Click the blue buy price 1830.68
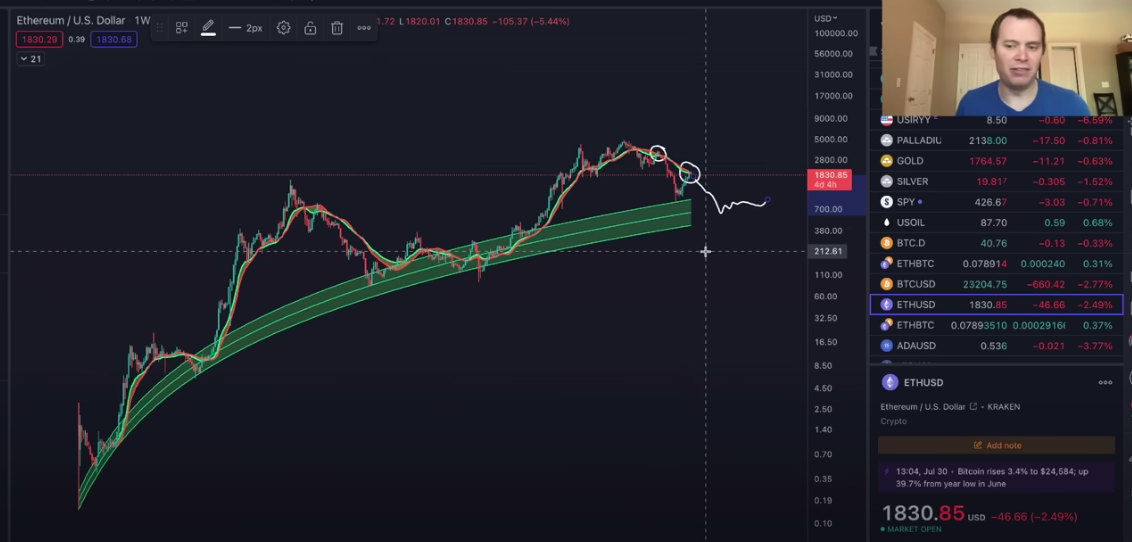 (113, 40)
